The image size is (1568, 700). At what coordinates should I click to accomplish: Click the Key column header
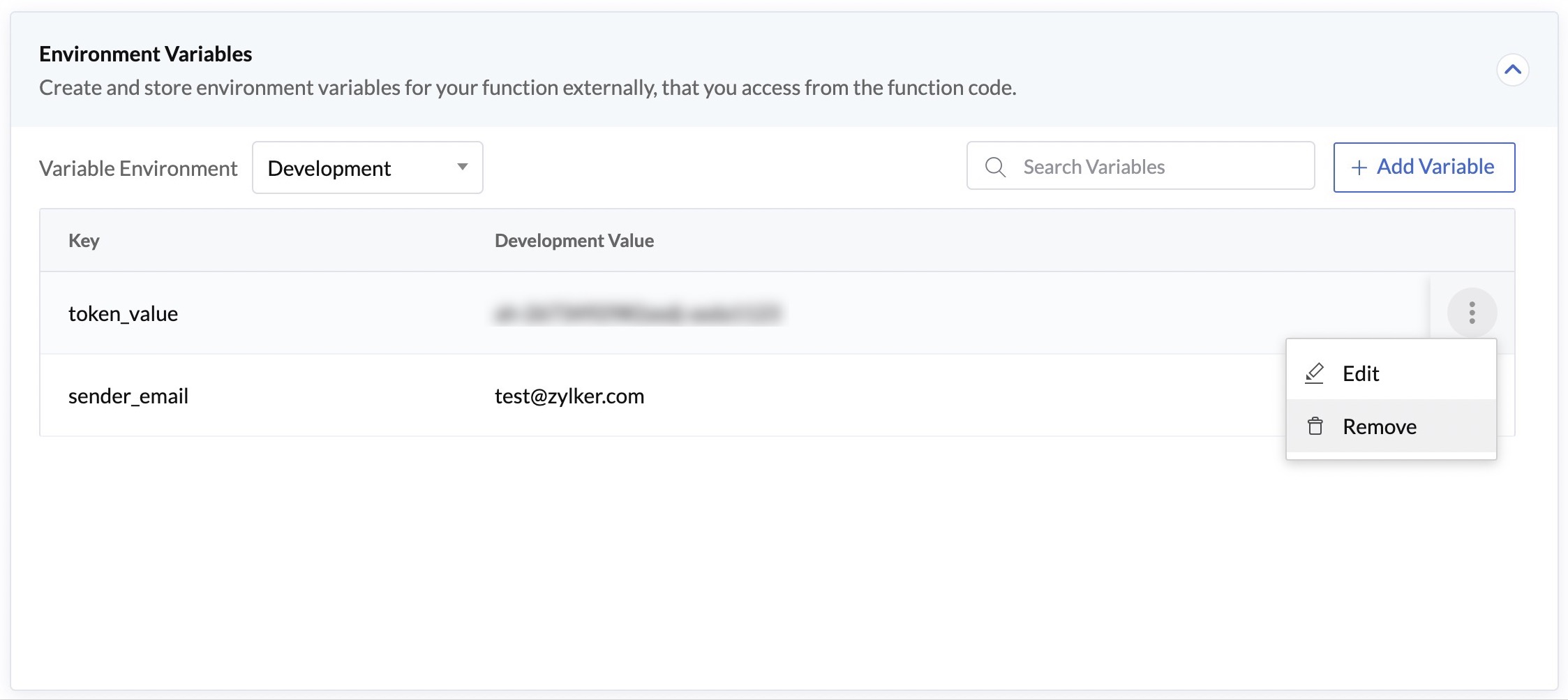tap(83, 240)
